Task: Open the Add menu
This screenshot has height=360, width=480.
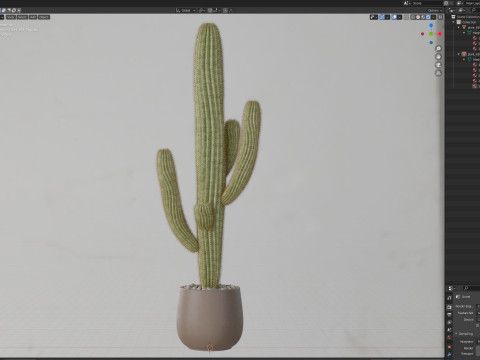Action: [x=33, y=17]
